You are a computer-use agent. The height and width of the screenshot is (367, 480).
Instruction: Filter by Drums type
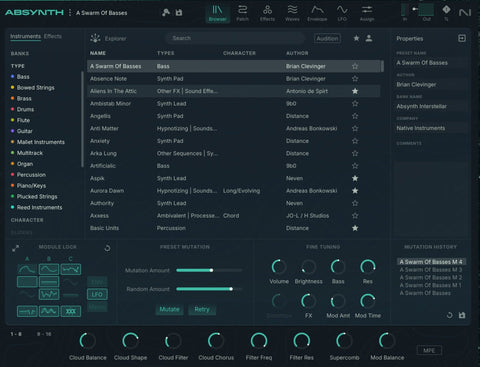coord(25,109)
